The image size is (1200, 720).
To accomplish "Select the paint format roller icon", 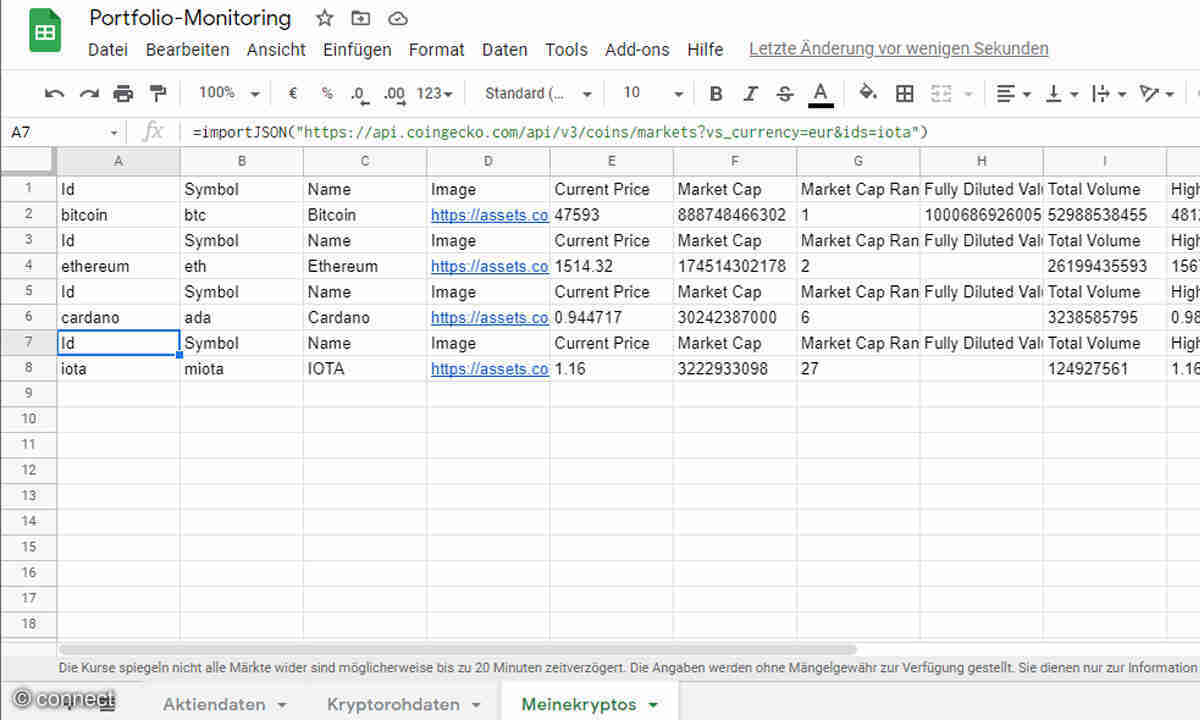I will pyautogui.click(x=157, y=94).
